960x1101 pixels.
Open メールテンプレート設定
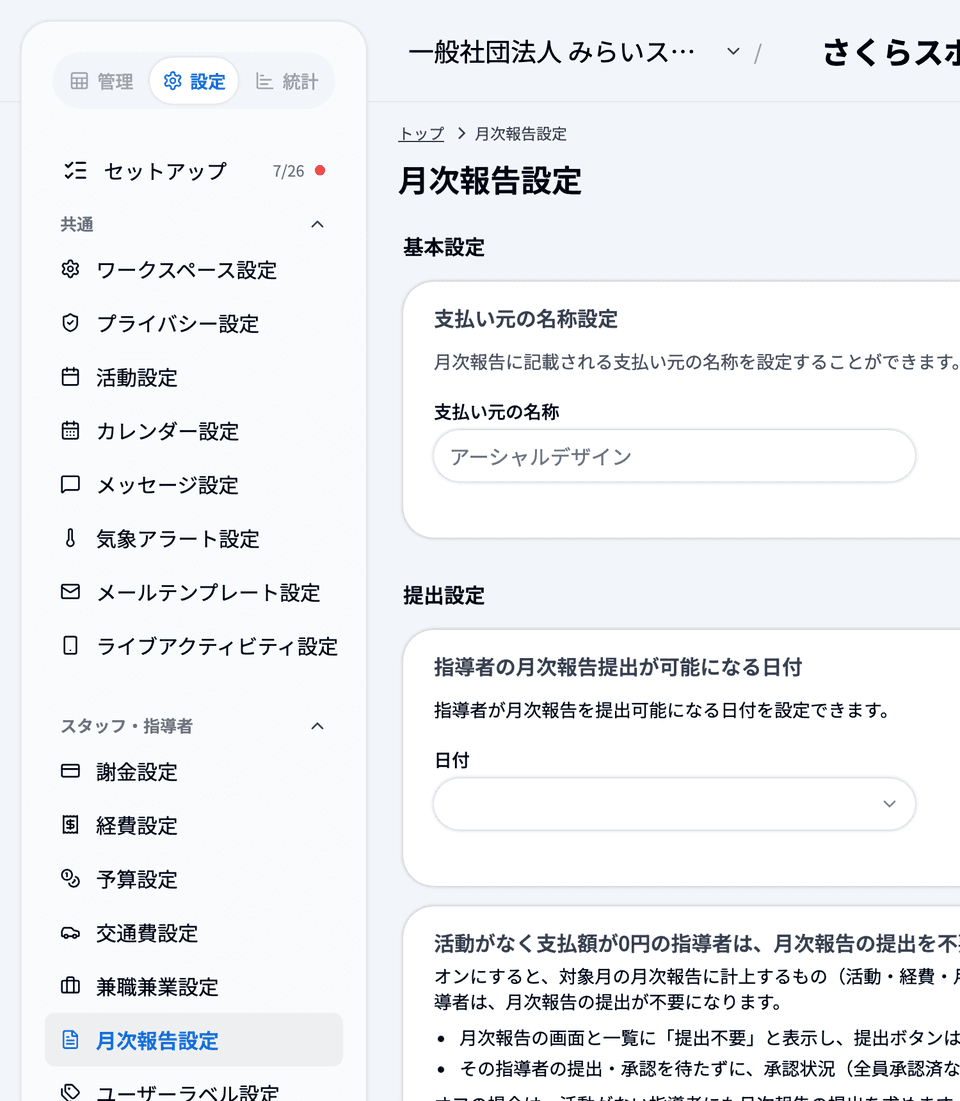click(193, 593)
